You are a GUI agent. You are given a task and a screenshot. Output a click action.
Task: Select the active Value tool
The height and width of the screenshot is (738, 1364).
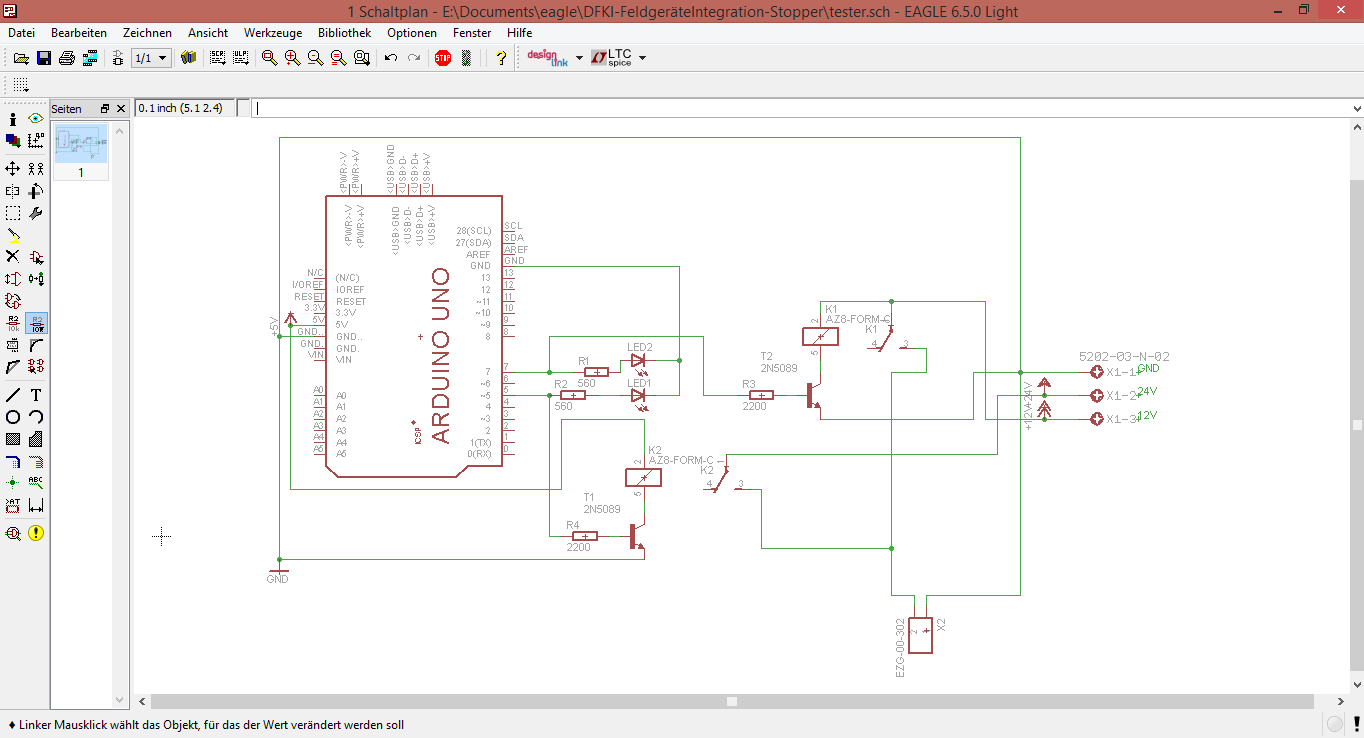pos(36,323)
